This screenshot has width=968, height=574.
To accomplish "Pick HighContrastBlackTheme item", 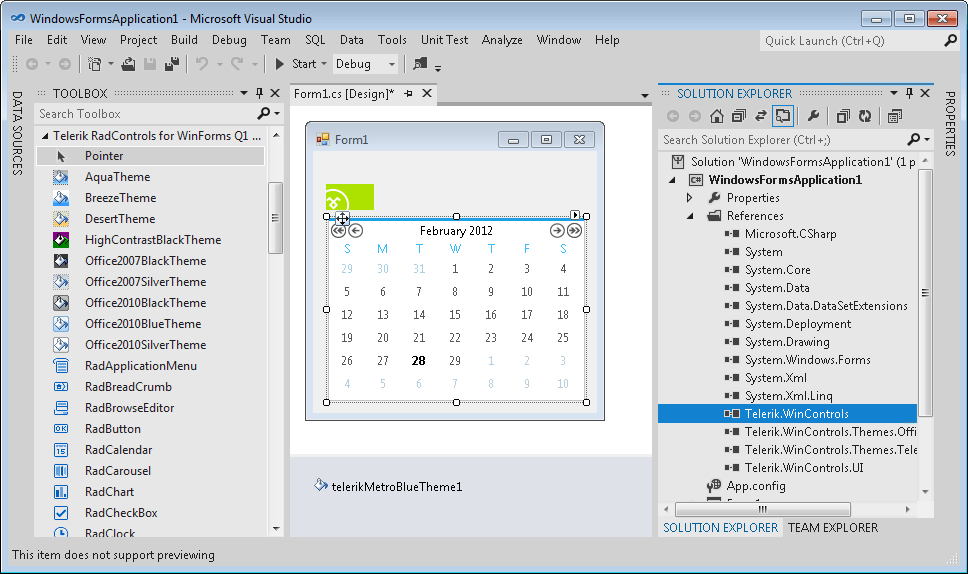I will (153, 240).
